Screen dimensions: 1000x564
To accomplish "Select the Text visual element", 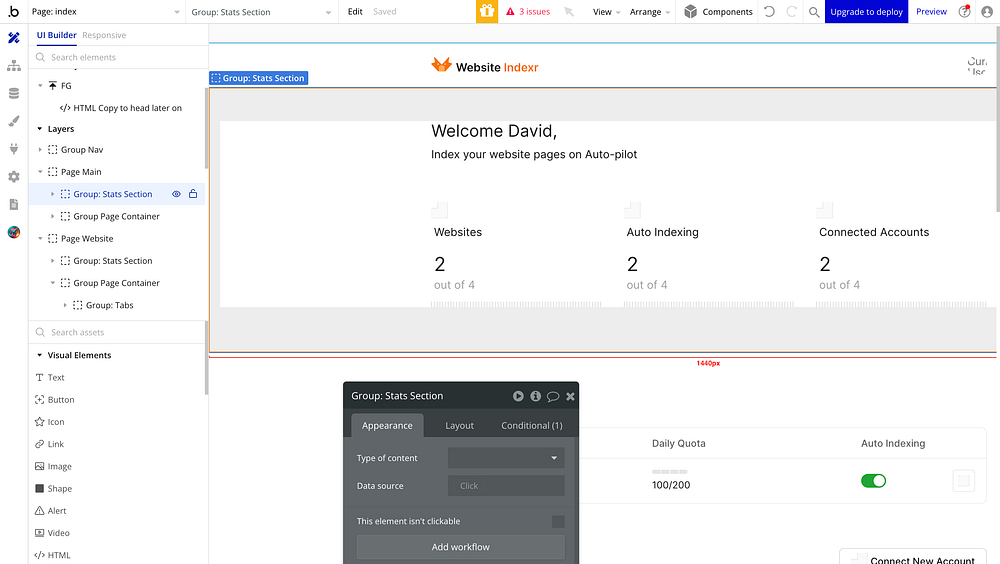I will (50, 377).
